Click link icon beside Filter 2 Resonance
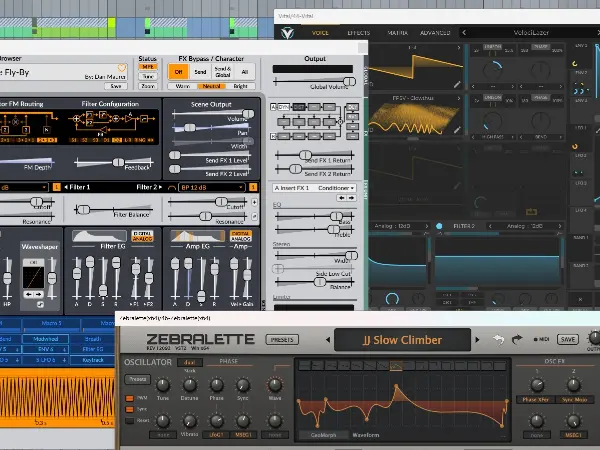 (254, 217)
